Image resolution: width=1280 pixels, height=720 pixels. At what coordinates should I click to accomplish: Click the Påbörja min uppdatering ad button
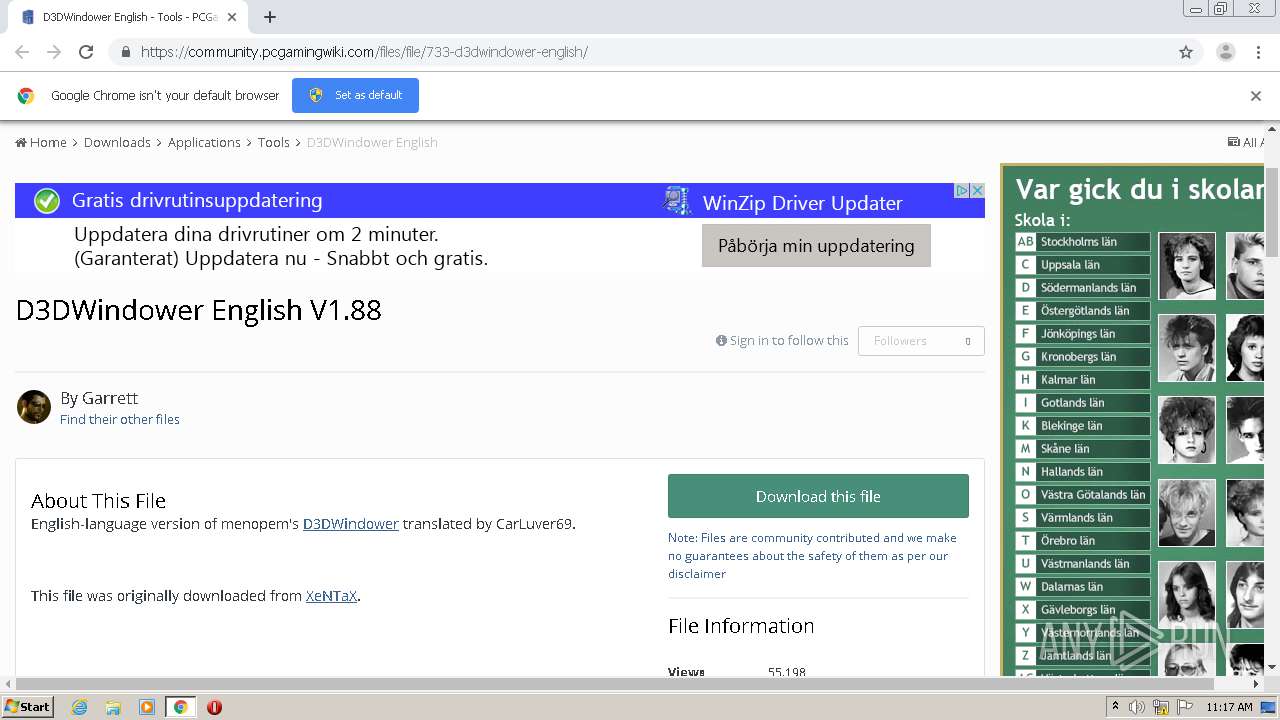pyautogui.click(x=816, y=246)
